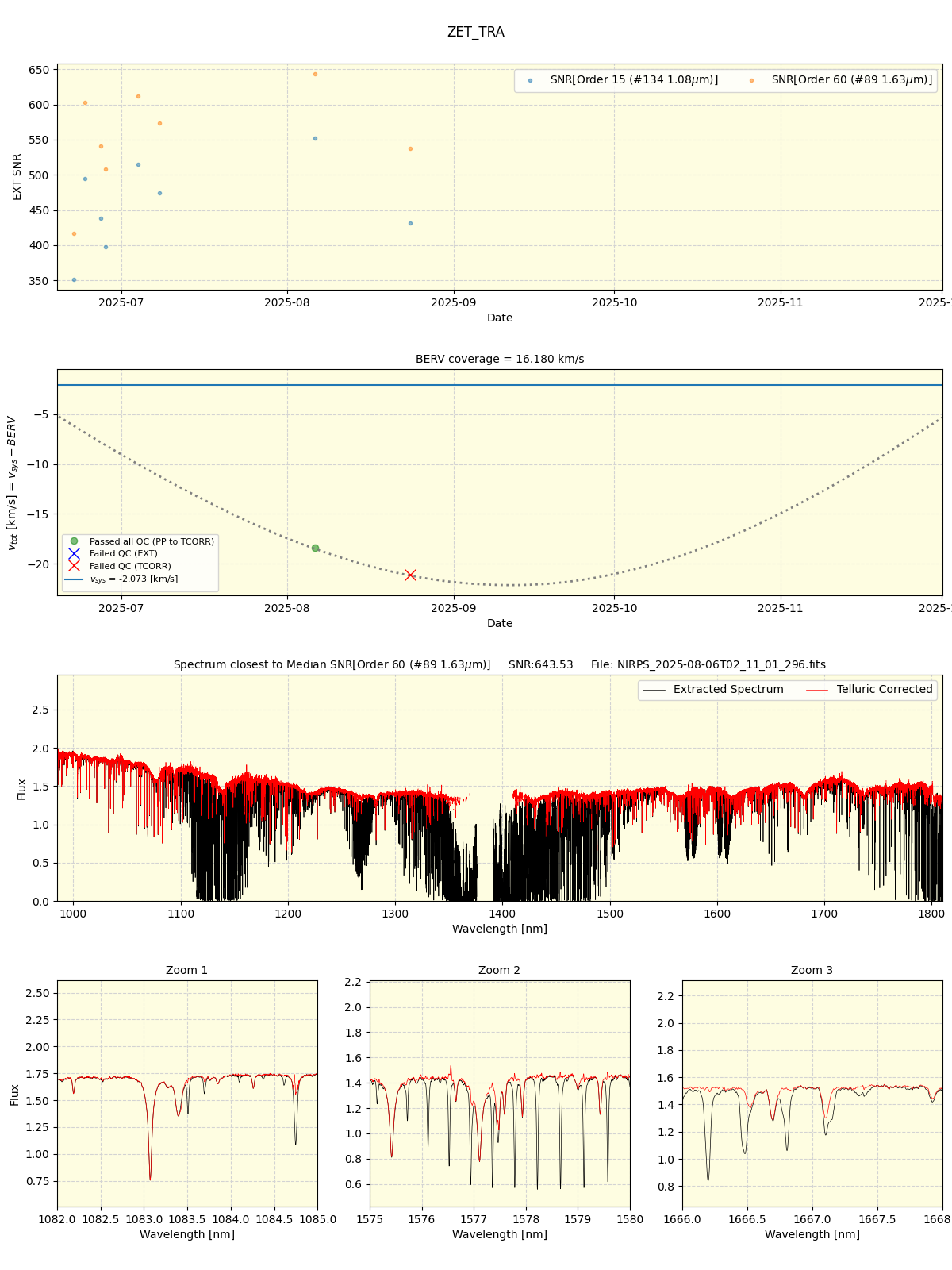The width and height of the screenshot is (952, 1270).
Task: Click the Wavelength [nm] label under main spectrum
Action: pyautogui.click(x=500, y=929)
